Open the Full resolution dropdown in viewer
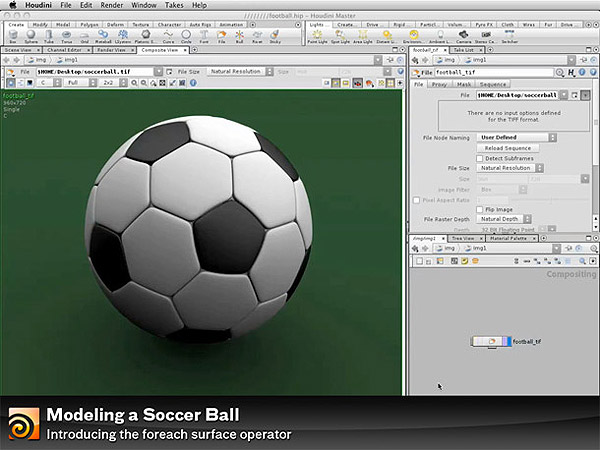The image size is (600, 450). tap(81, 83)
